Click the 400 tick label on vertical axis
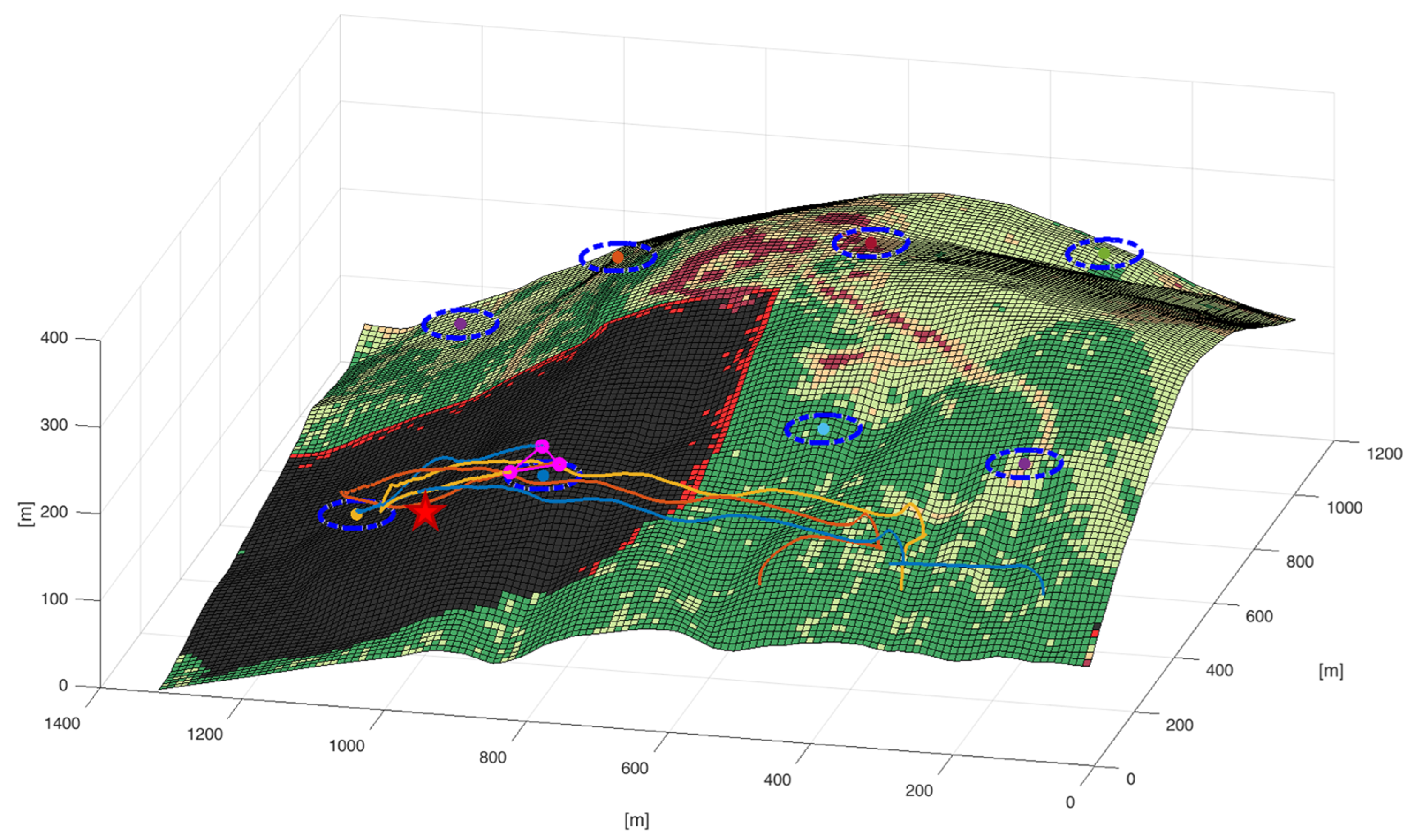 tap(54, 338)
